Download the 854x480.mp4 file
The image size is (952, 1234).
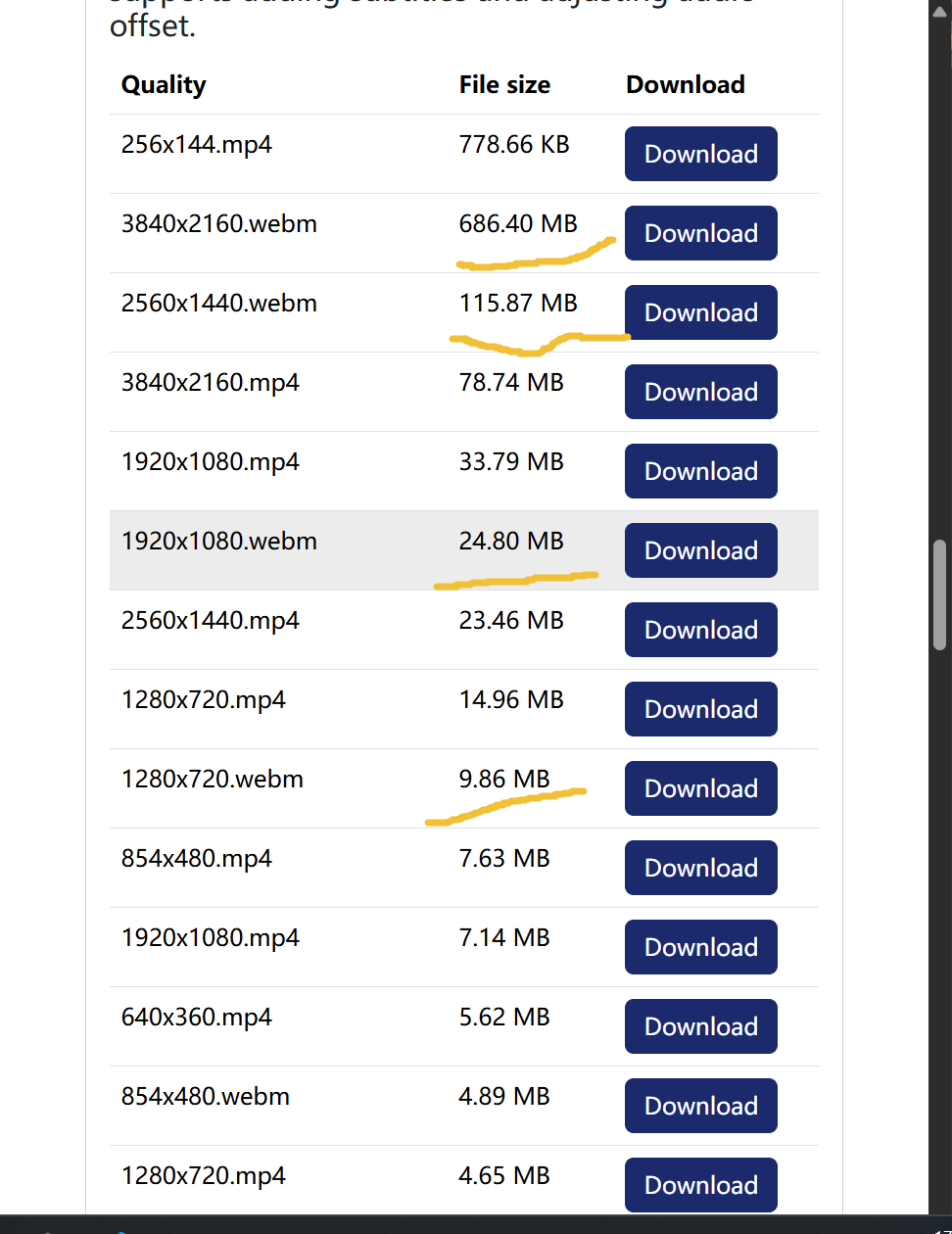tap(701, 868)
